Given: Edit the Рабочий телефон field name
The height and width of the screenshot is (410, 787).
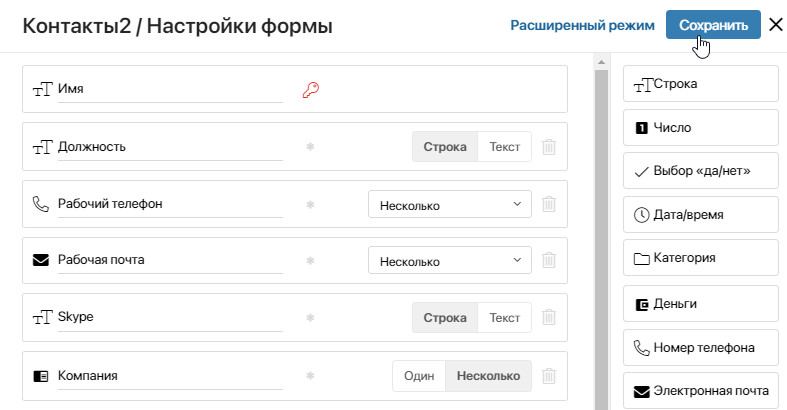Looking at the screenshot, I should [170, 204].
